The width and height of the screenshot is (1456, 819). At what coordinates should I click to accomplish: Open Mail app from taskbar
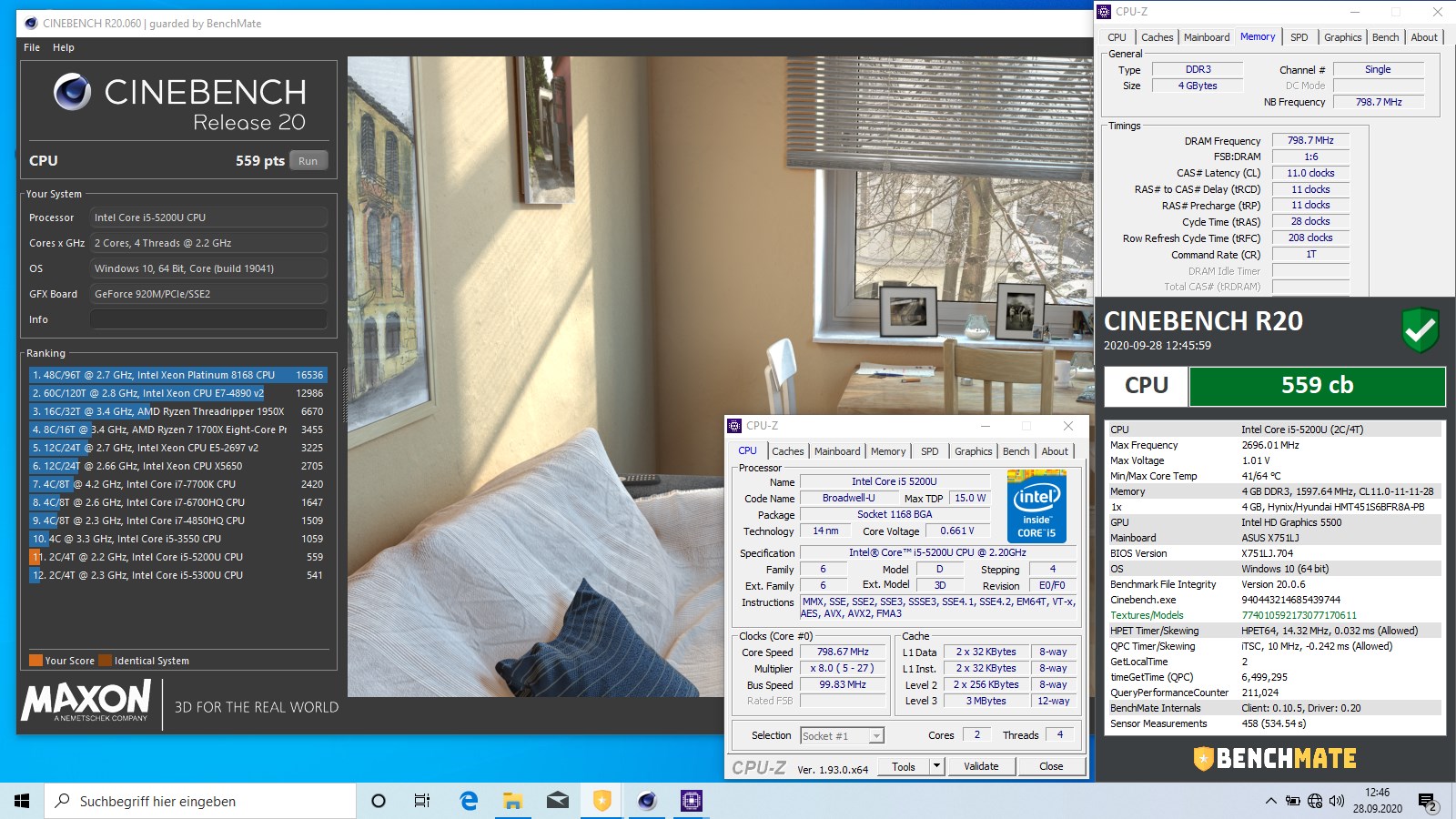[558, 801]
